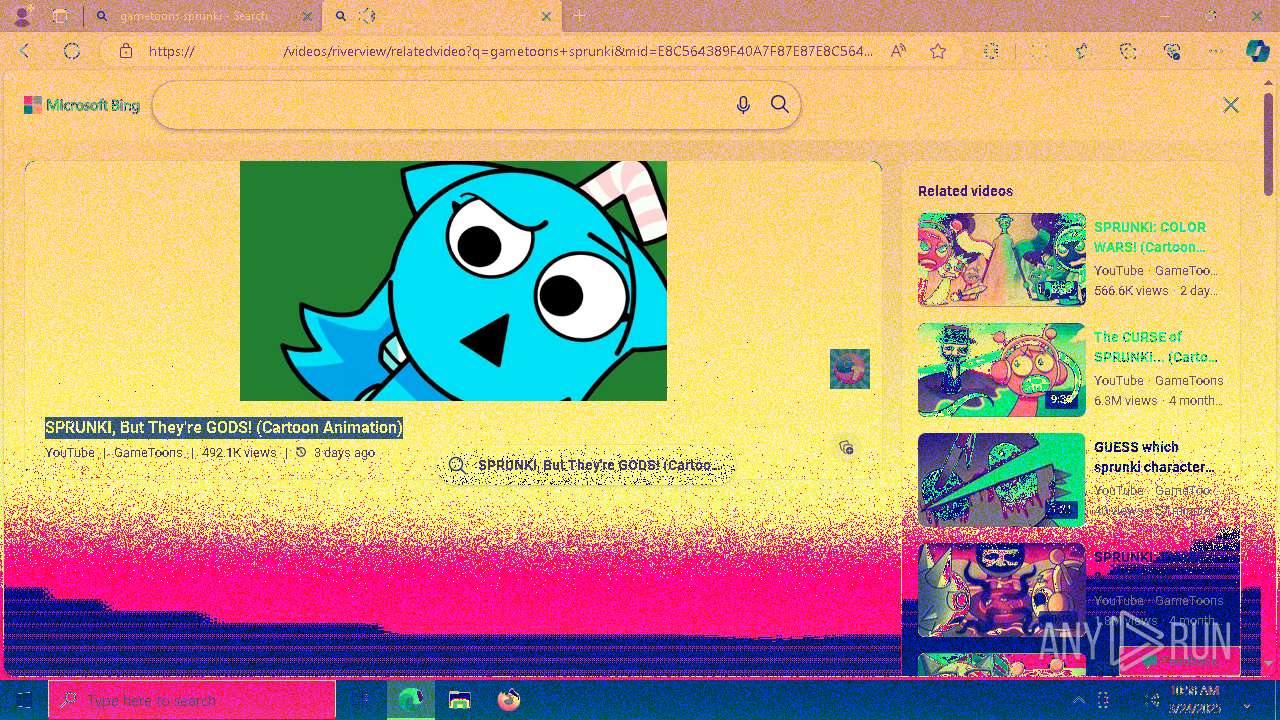Play the main Sprunki video
This screenshot has width=1280, height=720.
pos(453,281)
